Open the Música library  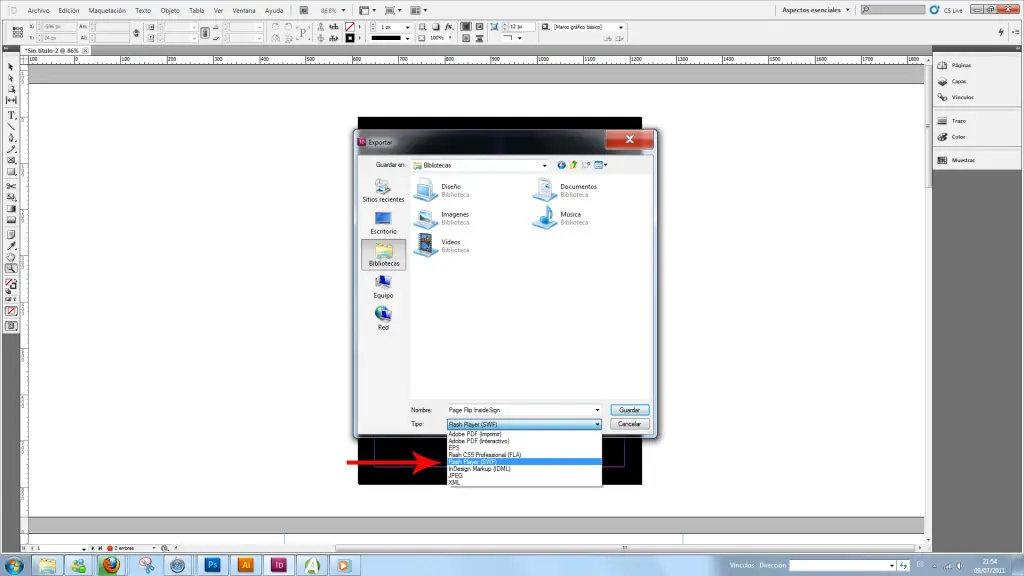click(560, 218)
